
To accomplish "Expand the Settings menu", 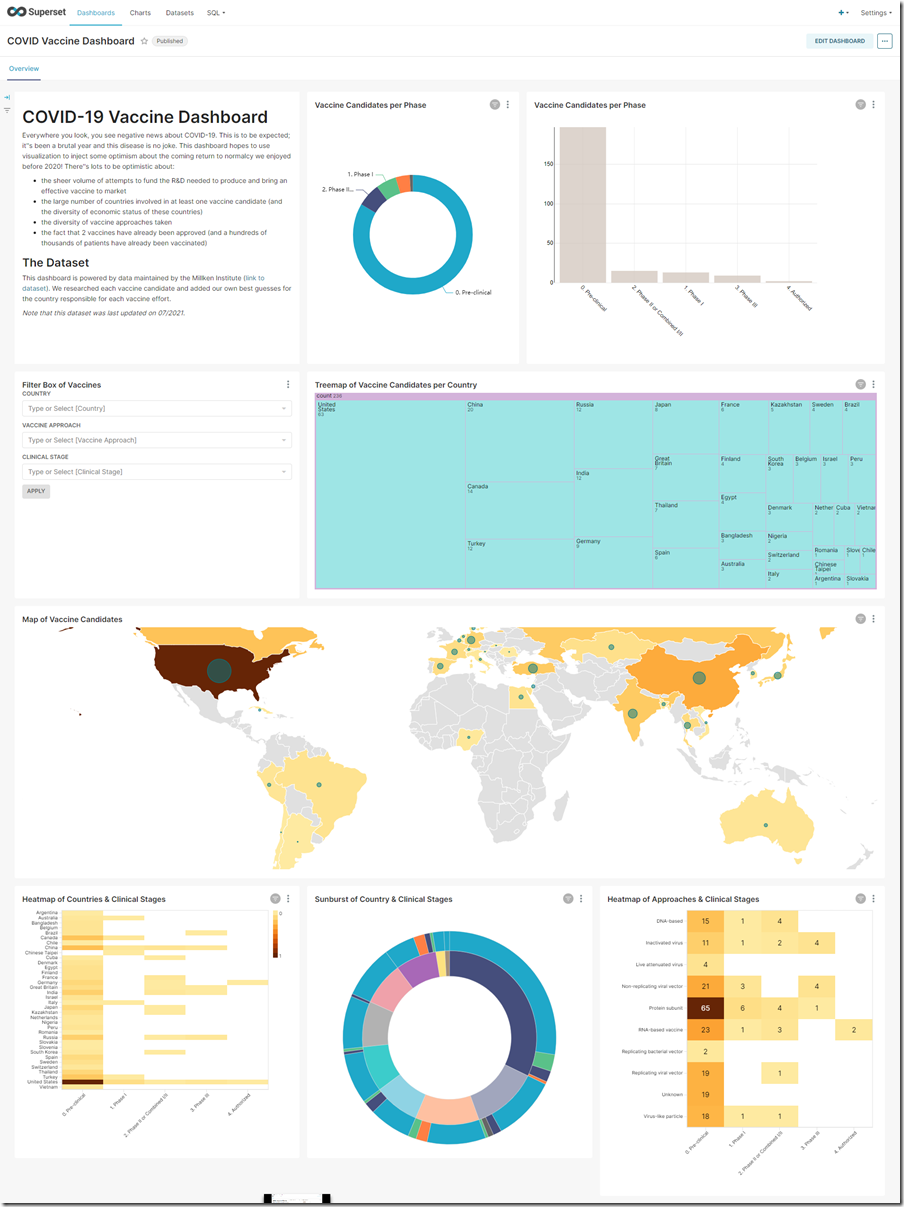I will point(875,13).
